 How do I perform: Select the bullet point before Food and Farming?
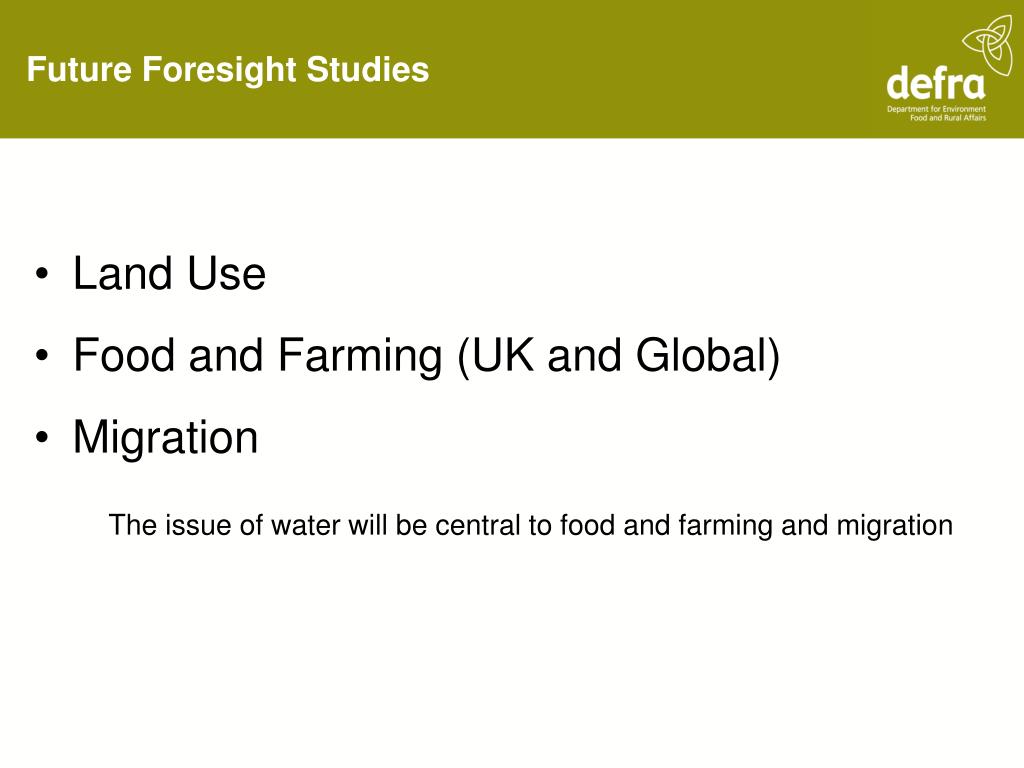click(x=42, y=357)
